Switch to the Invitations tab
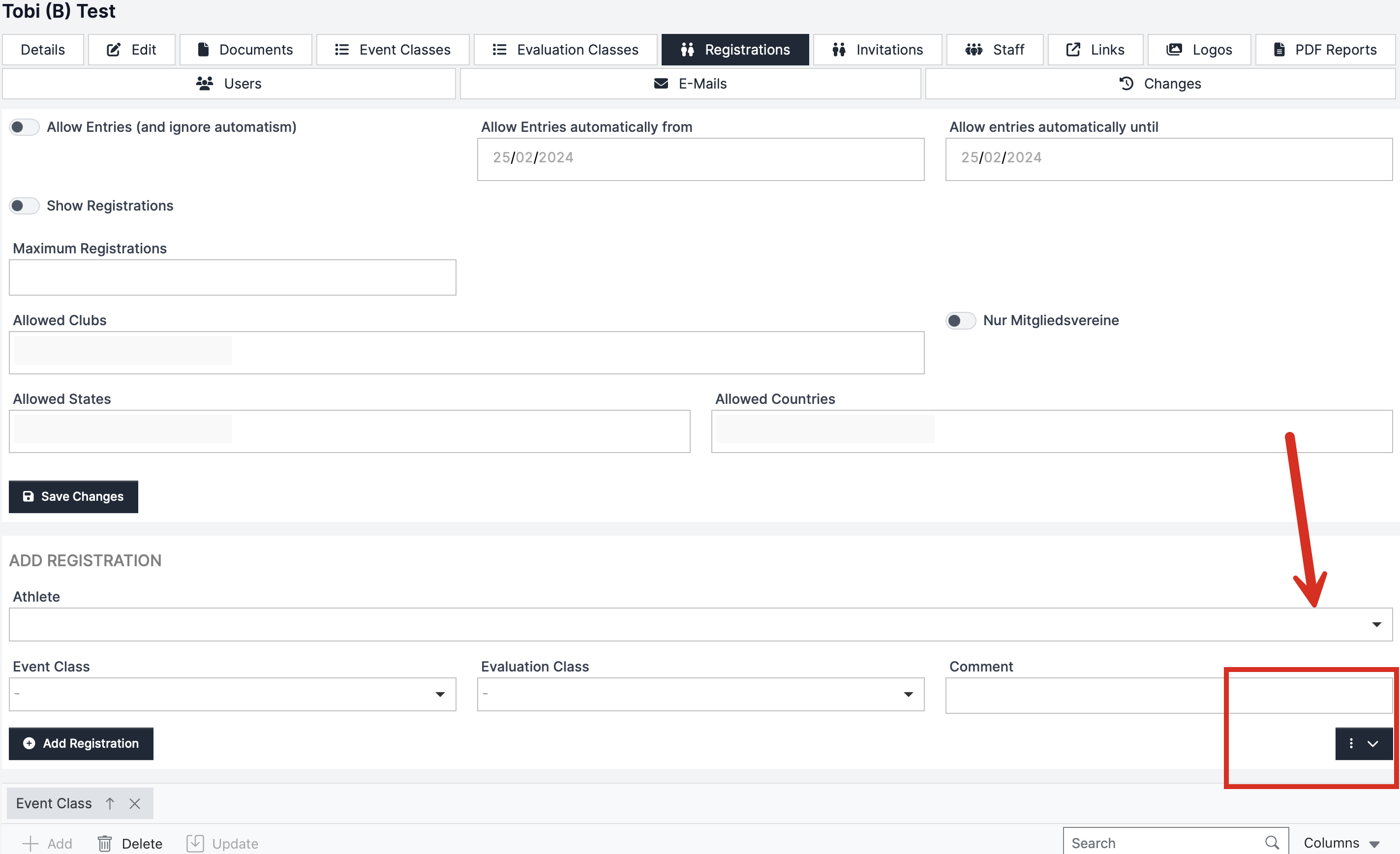1400x854 pixels. 877,49
